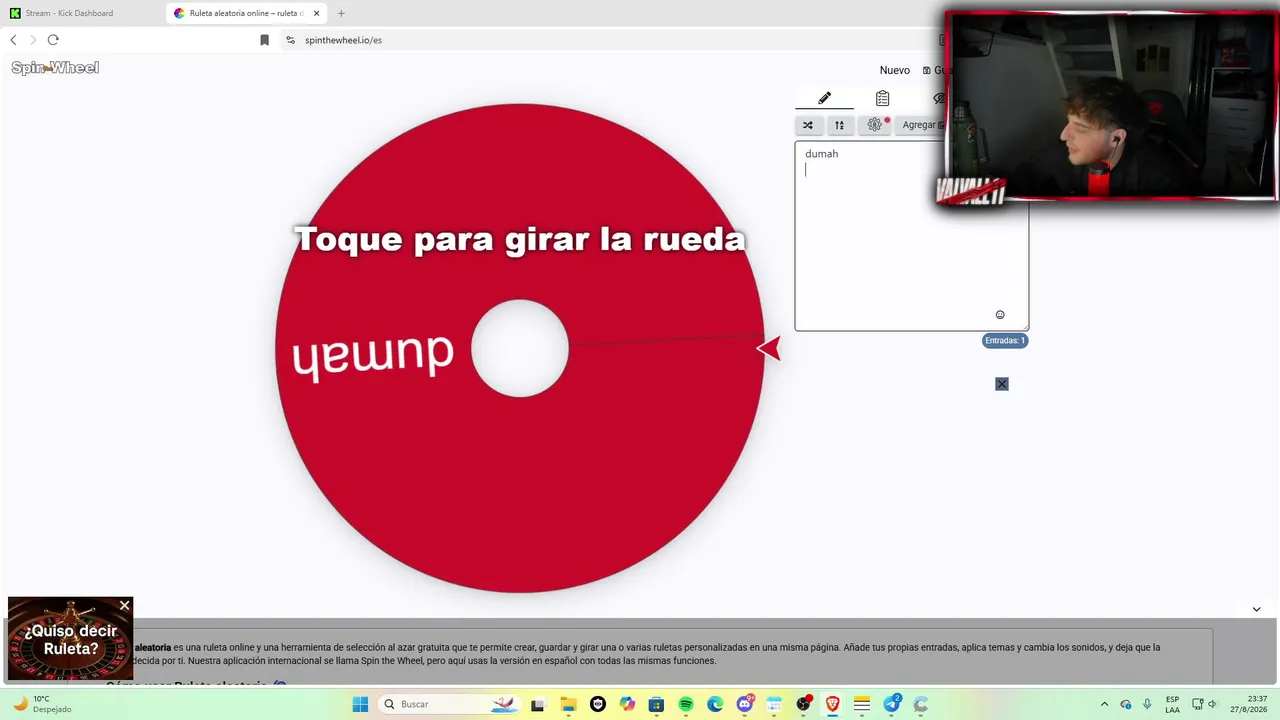Close the '¿Quiso decir Ruleta?' ad
This screenshot has height=720, width=1280.
tap(124, 606)
